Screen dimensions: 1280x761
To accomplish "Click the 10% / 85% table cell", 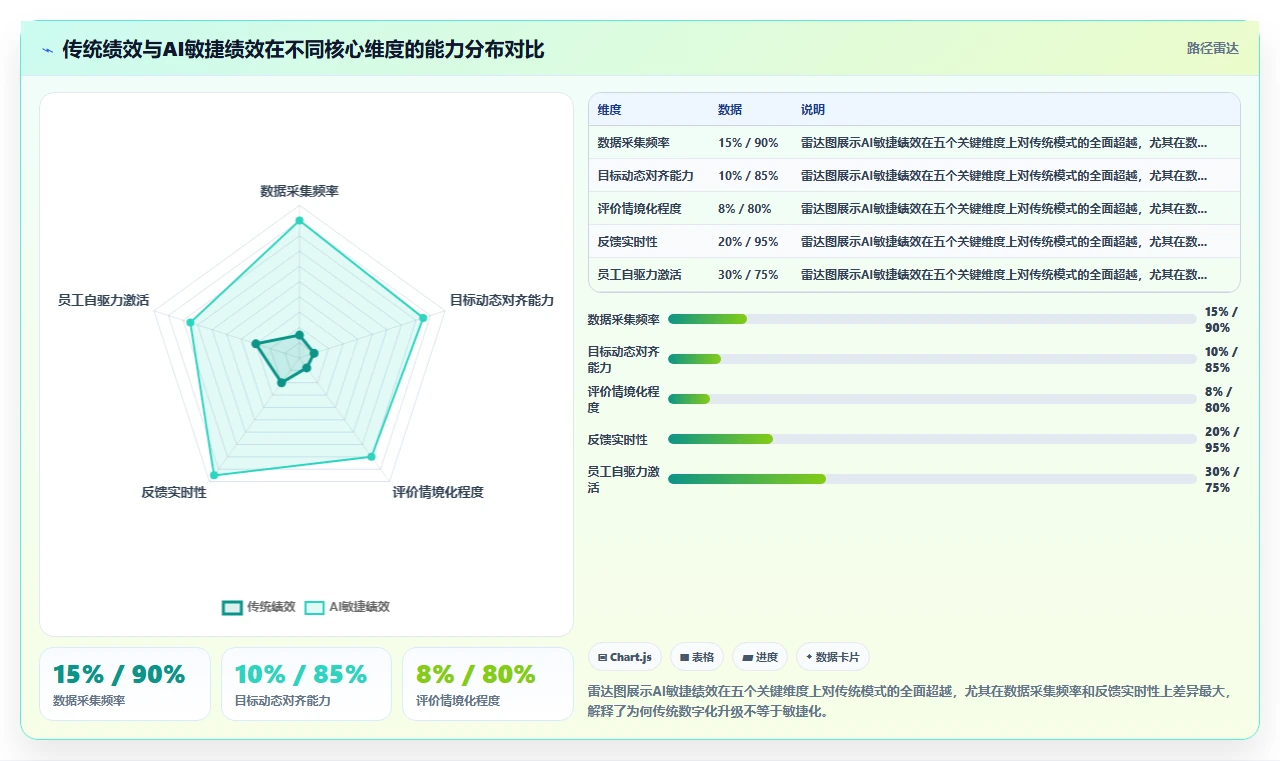I will 748,176.
